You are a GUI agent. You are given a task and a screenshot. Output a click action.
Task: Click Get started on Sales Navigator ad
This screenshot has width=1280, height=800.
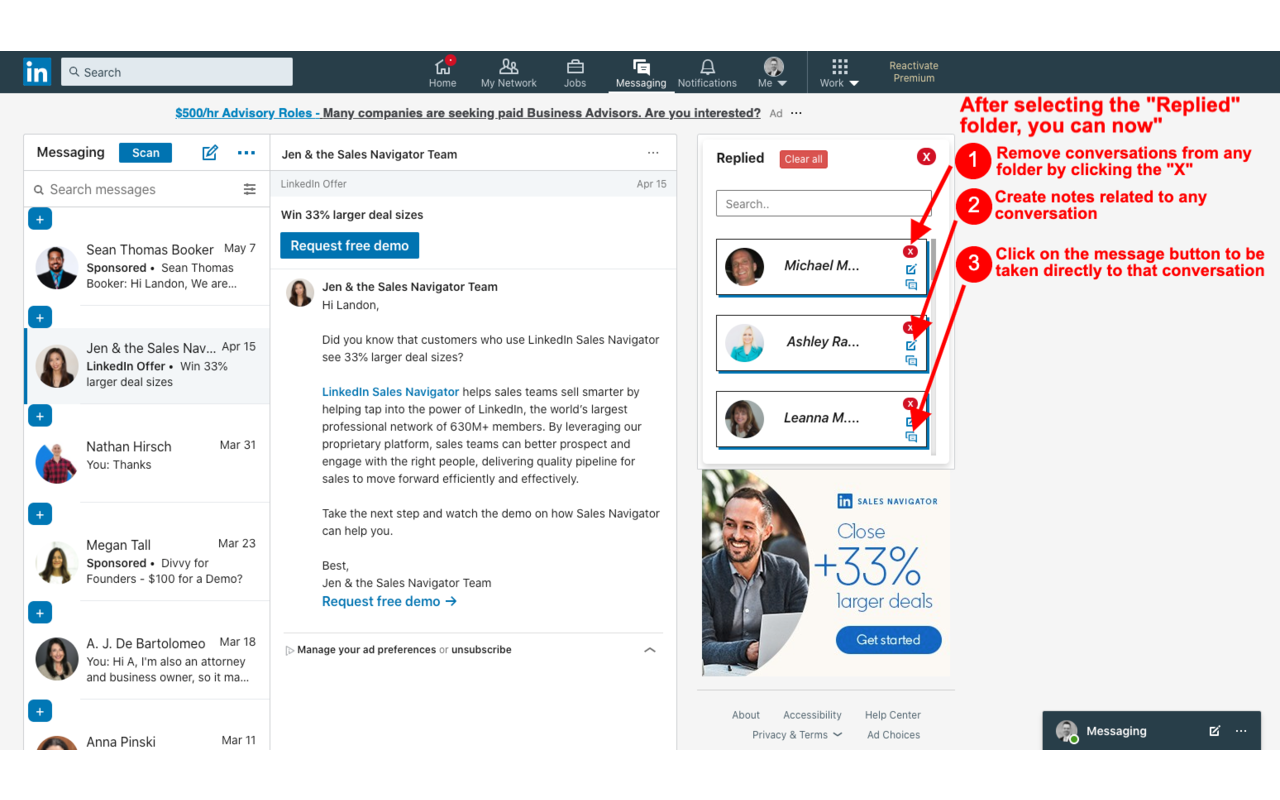[888, 640]
